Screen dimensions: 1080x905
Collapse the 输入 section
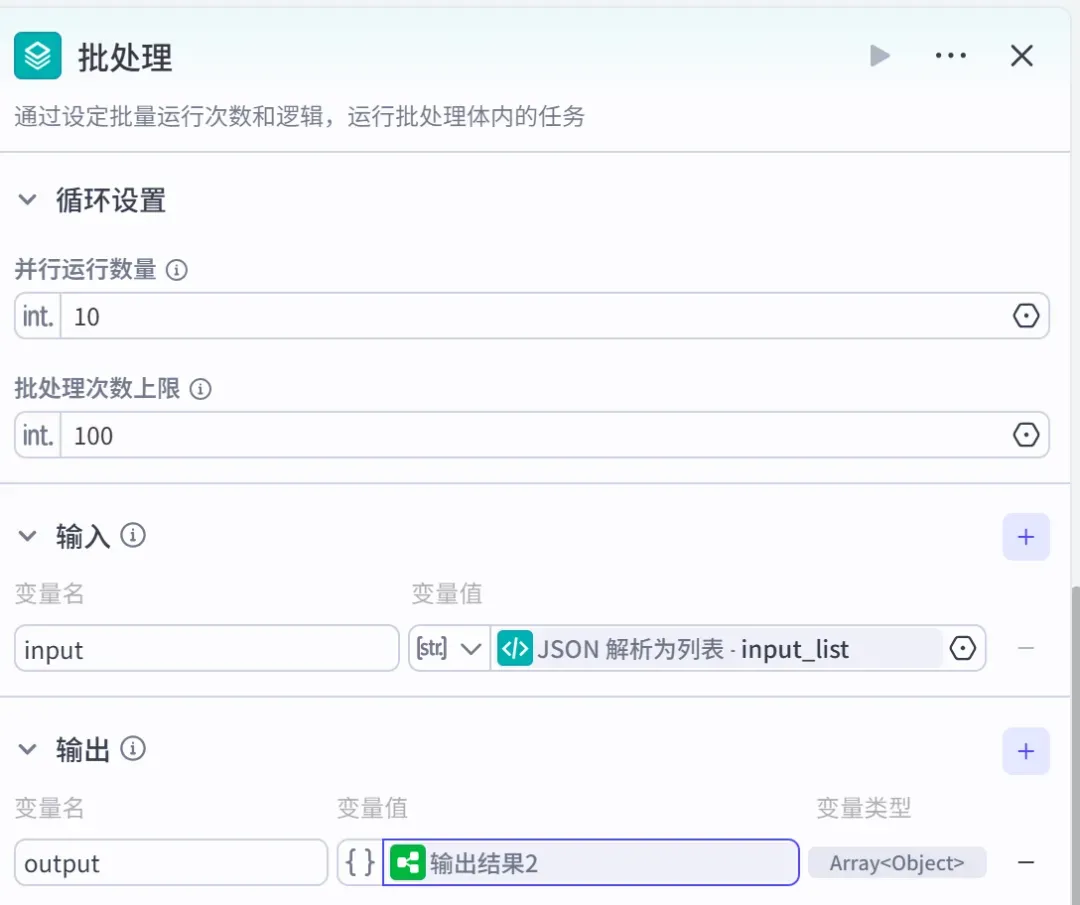[28, 536]
